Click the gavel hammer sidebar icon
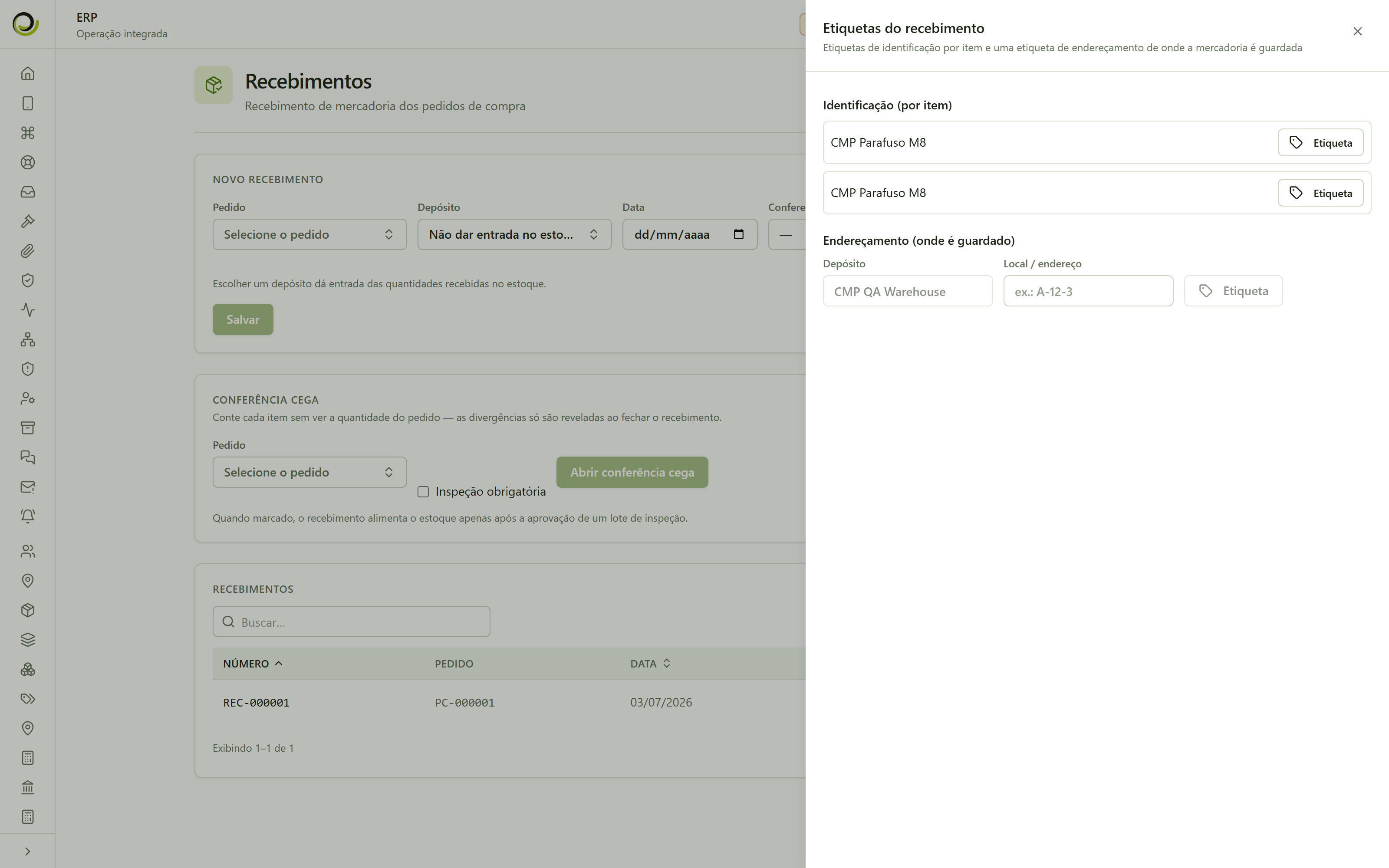This screenshot has height=868, width=1389. pos(27,221)
